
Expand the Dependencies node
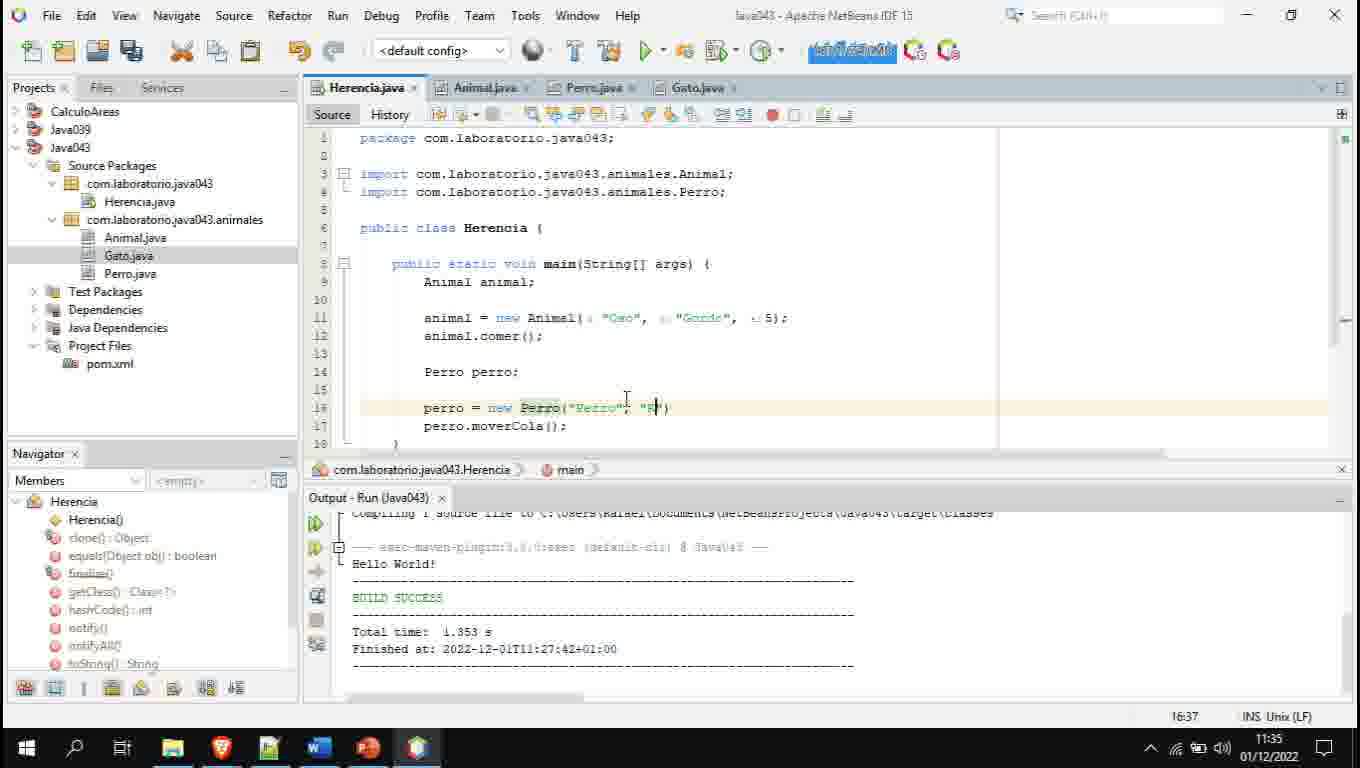point(34,310)
